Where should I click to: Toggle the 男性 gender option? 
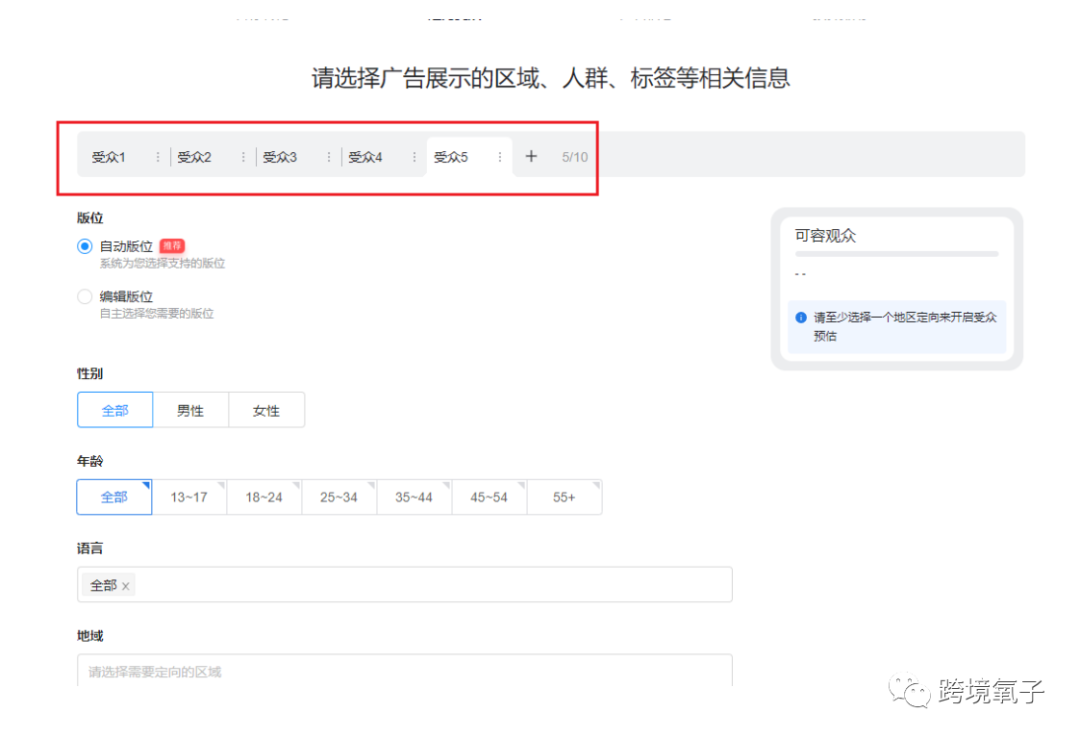pos(190,409)
